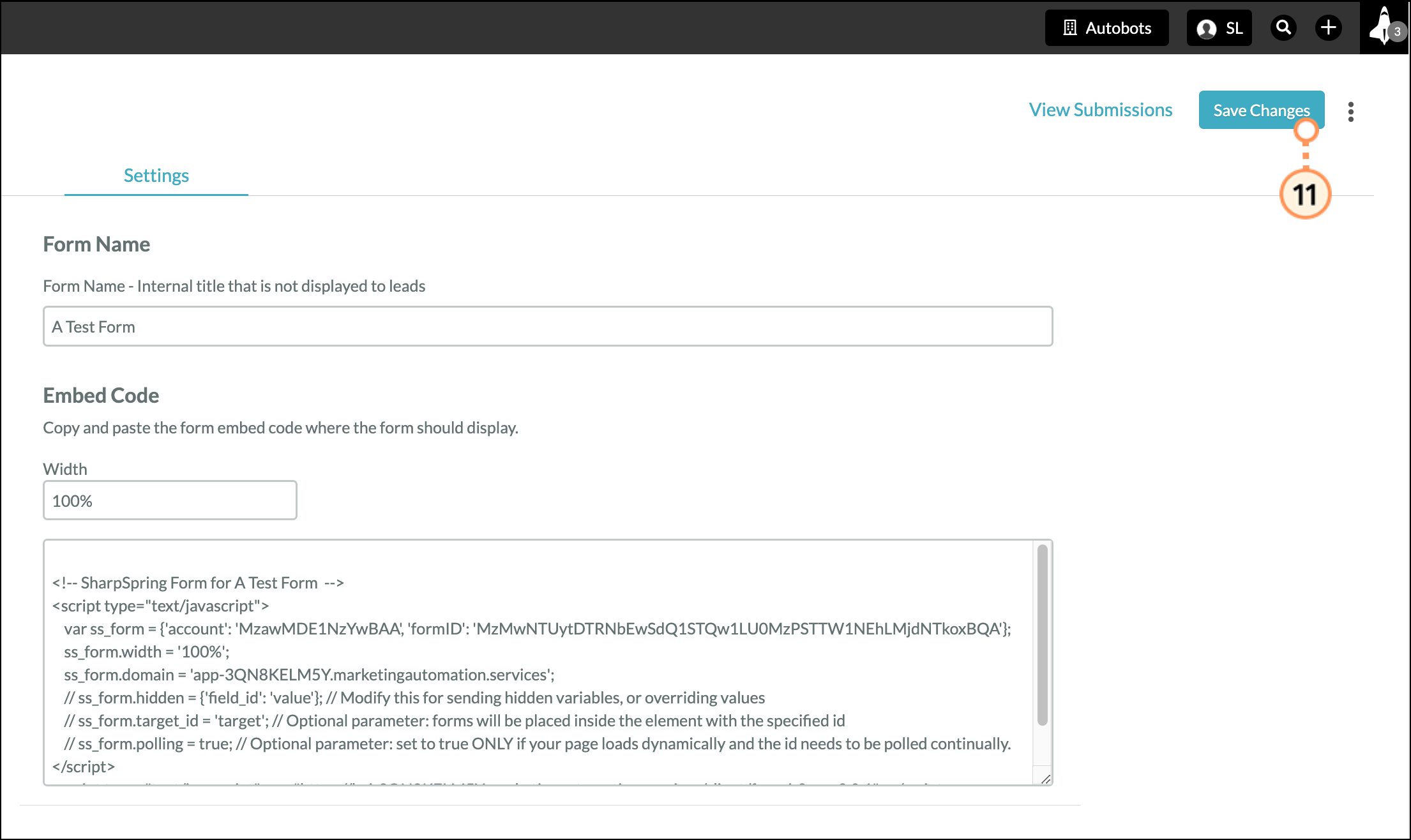Click the notification badge showing 3
The height and width of the screenshot is (840, 1411).
[1397, 32]
